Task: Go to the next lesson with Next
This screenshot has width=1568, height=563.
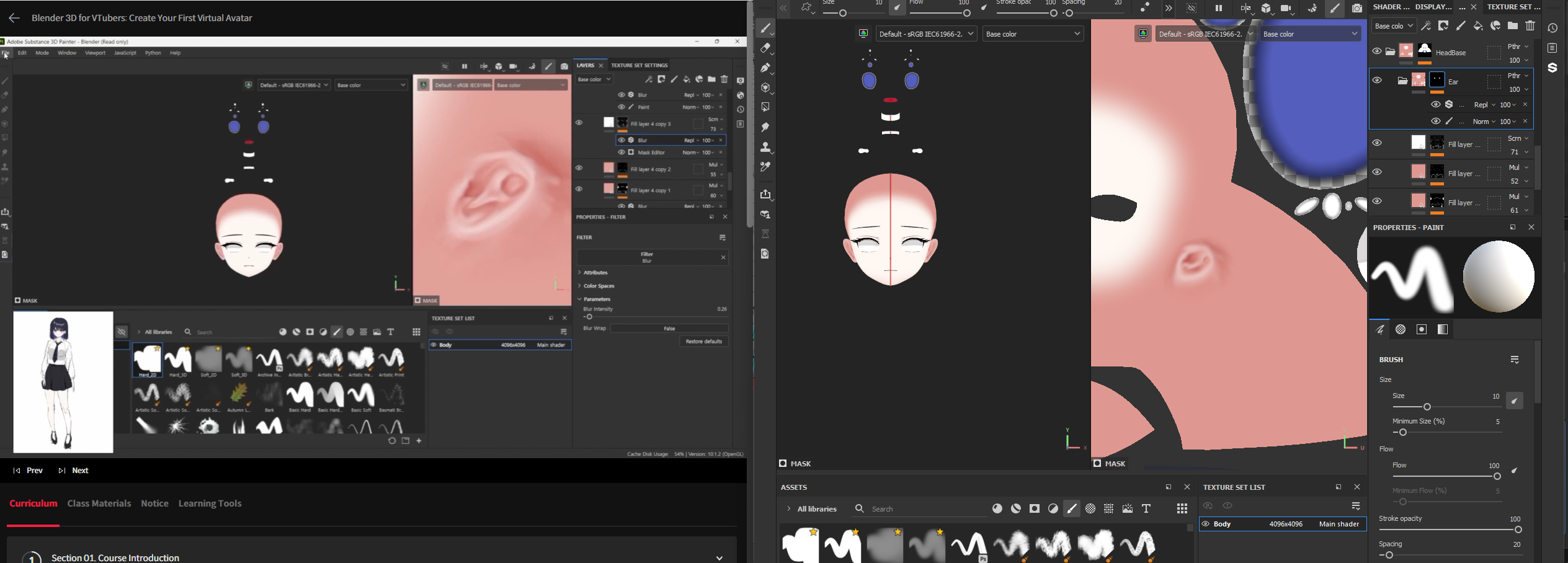Action: pyautogui.click(x=74, y=471)
